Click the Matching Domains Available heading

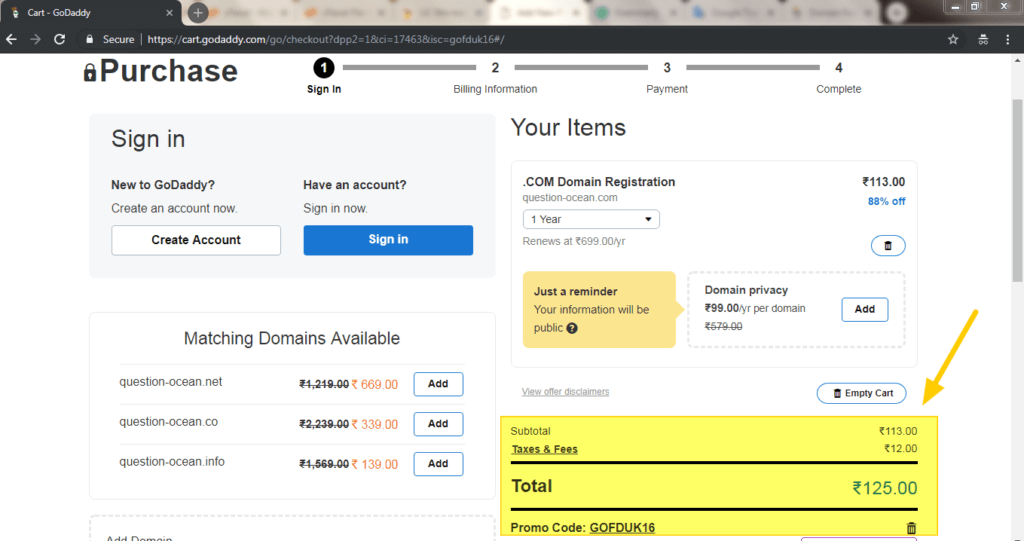pyautogui.click(x=291, y=338)
